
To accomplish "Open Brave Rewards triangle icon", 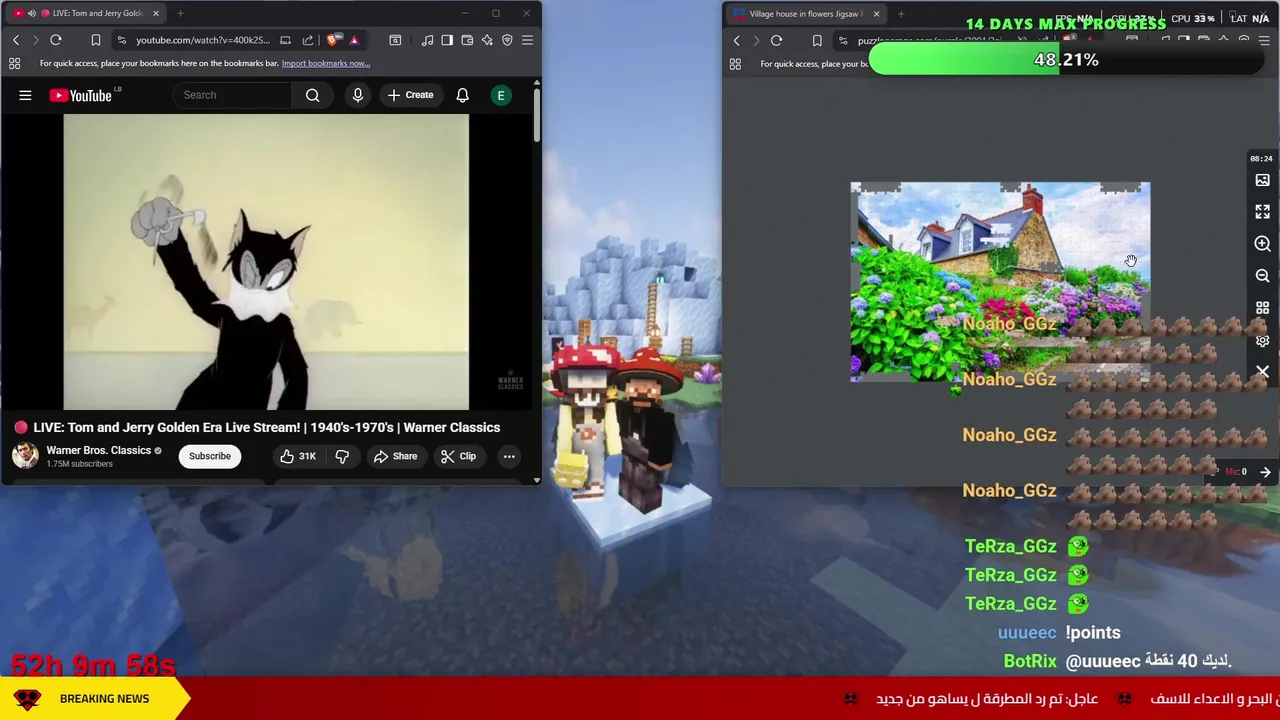I will tap(354, 40).
